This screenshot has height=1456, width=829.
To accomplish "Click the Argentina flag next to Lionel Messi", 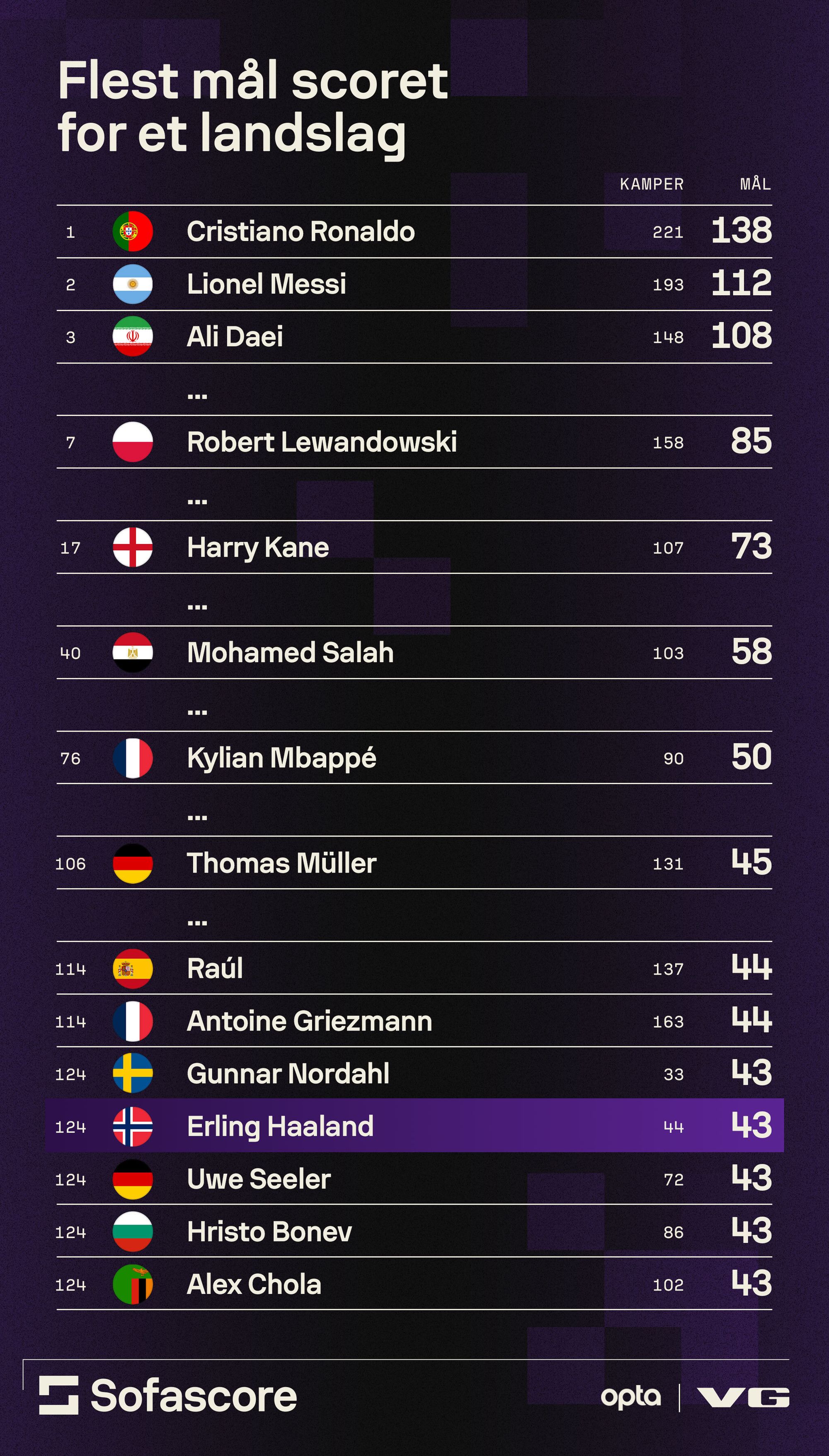I will pyautogui.click(x=133, y=284).
